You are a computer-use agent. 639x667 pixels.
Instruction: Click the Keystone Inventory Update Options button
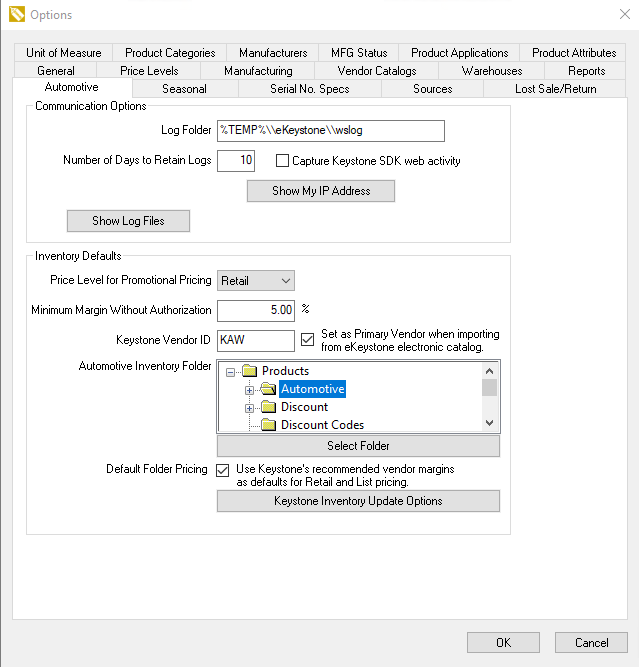[x=358, y=501]
